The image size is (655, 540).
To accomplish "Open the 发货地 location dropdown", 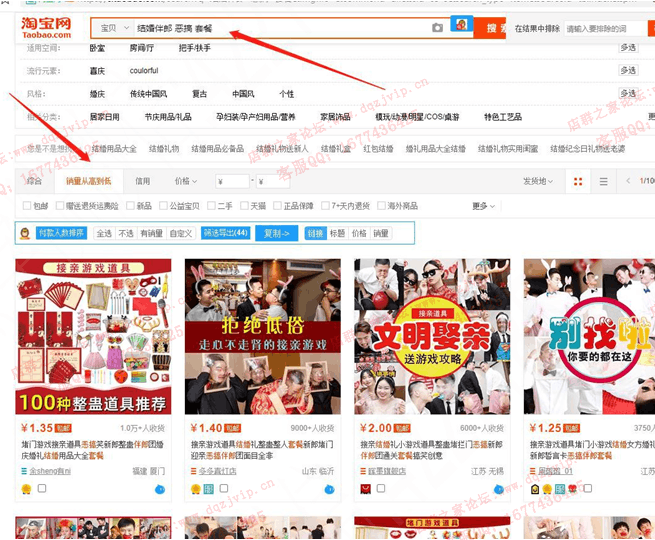I will point(538,181).
